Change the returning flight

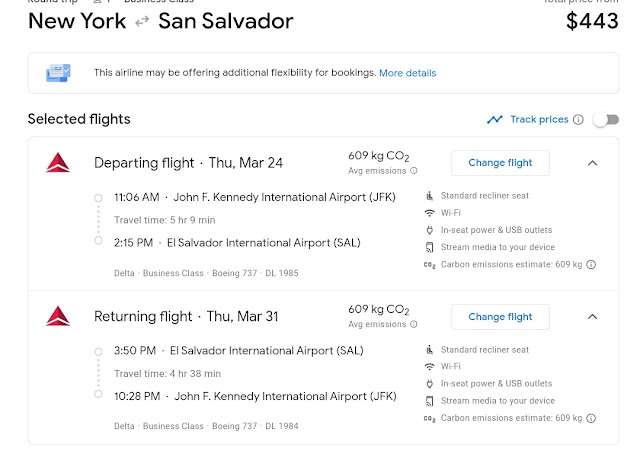coord(500,317)
